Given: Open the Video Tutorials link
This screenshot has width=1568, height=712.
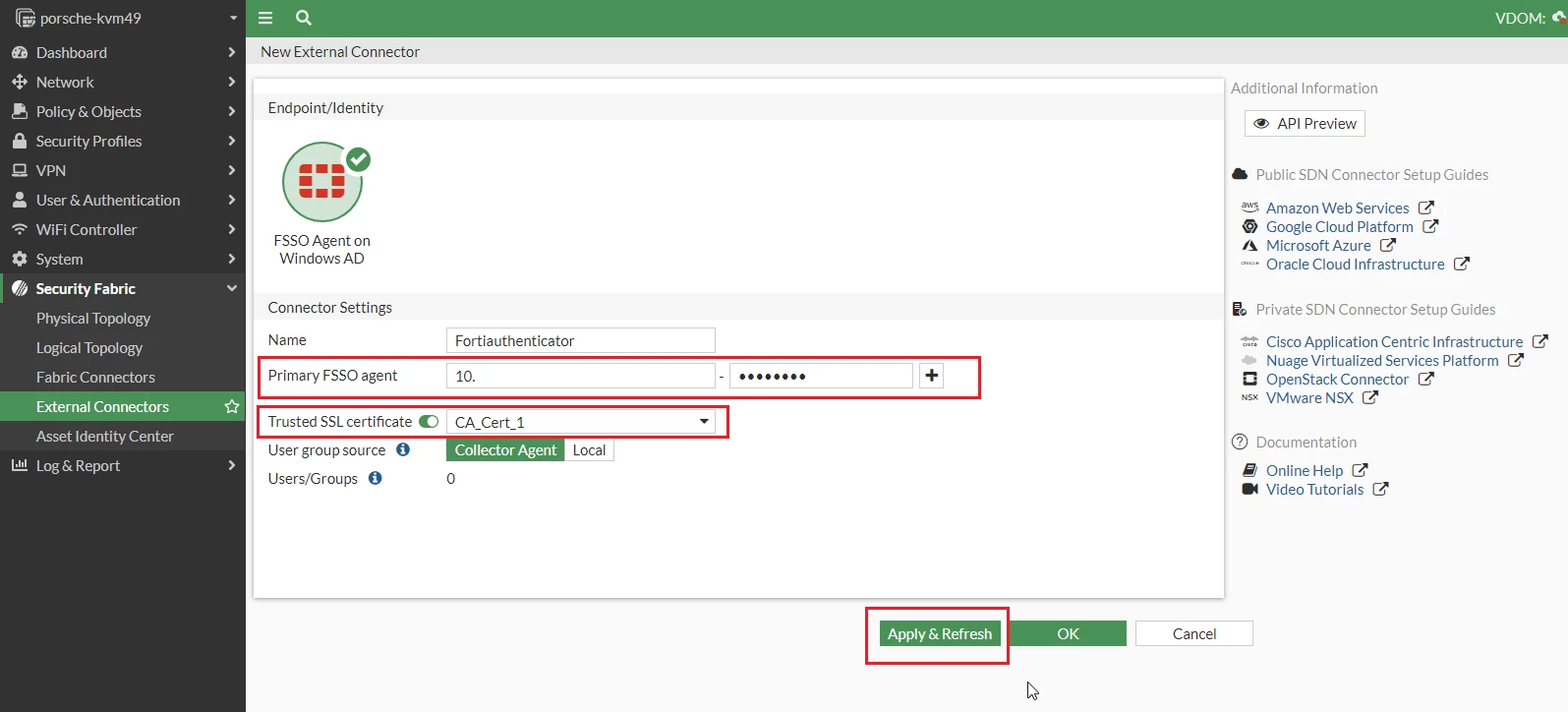Looking at the screenshot, I should click(x=1314, y=489).
